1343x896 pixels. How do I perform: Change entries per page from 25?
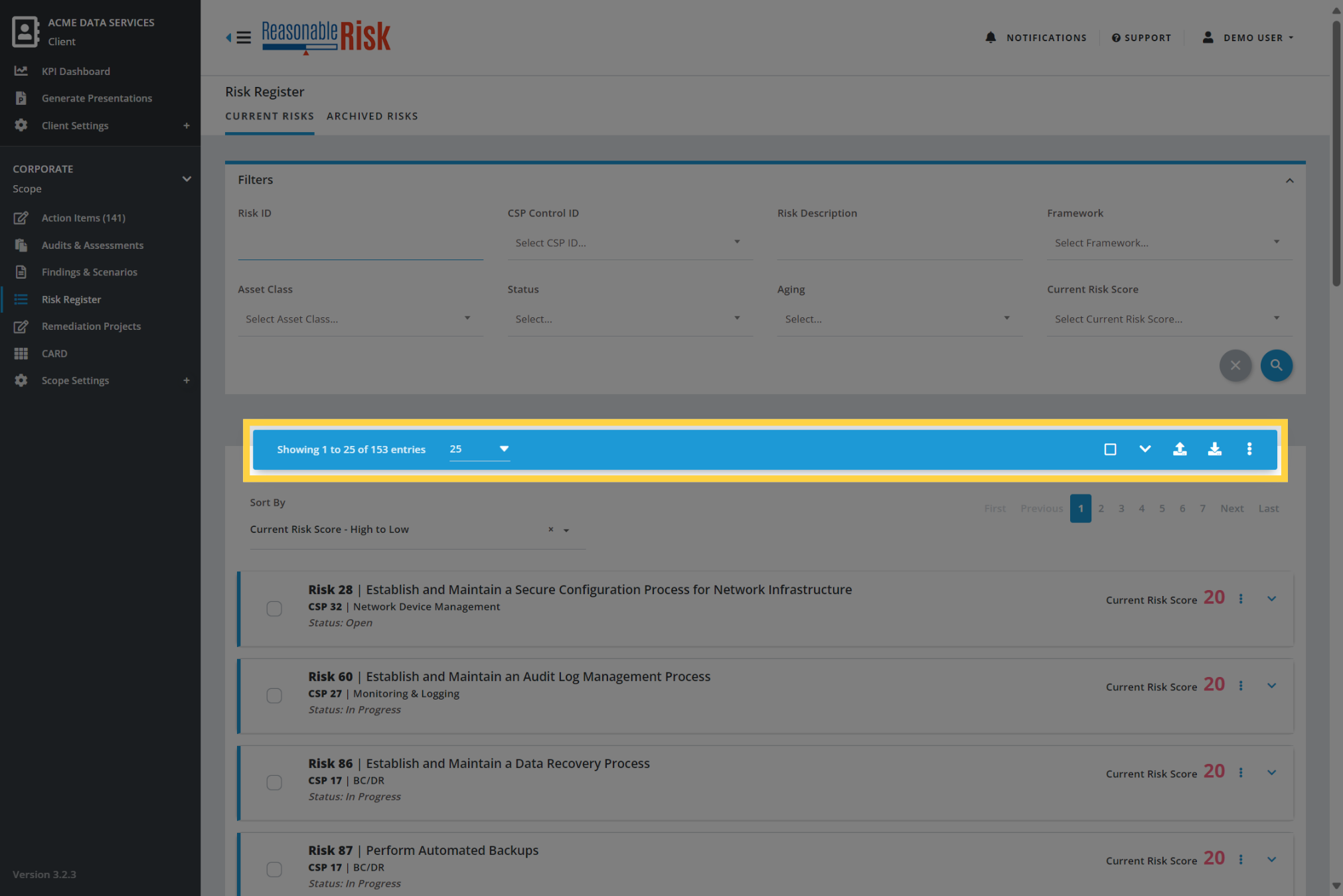[x=479, y=449]
